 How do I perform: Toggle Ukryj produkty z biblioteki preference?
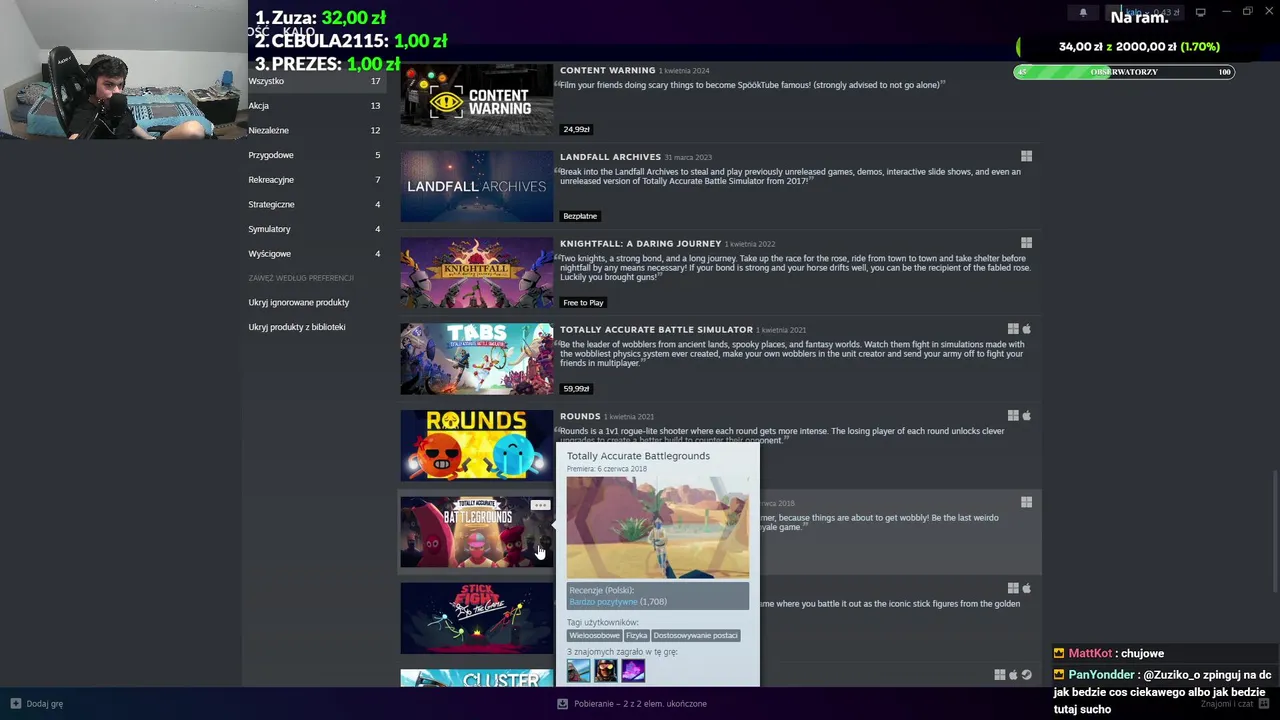click(296, 327)
